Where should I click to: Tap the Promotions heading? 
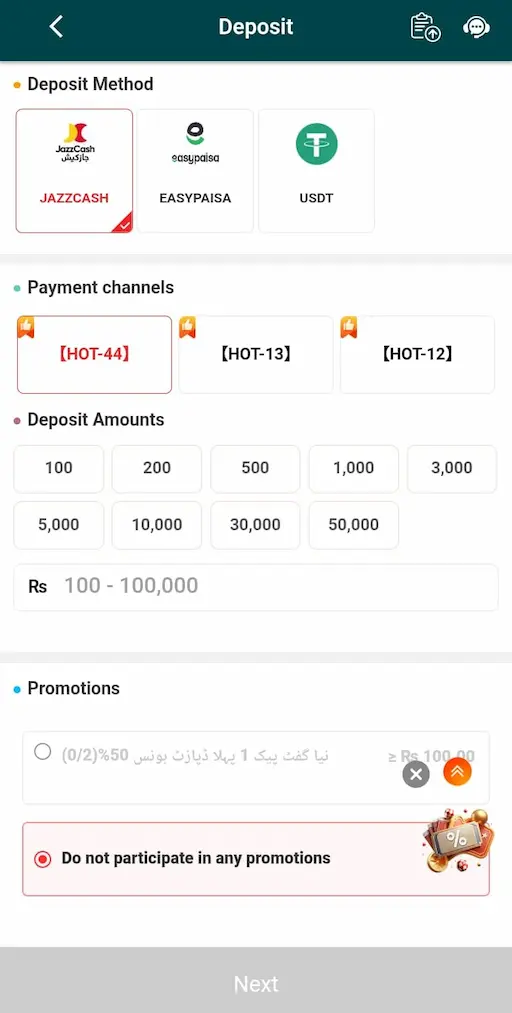click(74, 689)
